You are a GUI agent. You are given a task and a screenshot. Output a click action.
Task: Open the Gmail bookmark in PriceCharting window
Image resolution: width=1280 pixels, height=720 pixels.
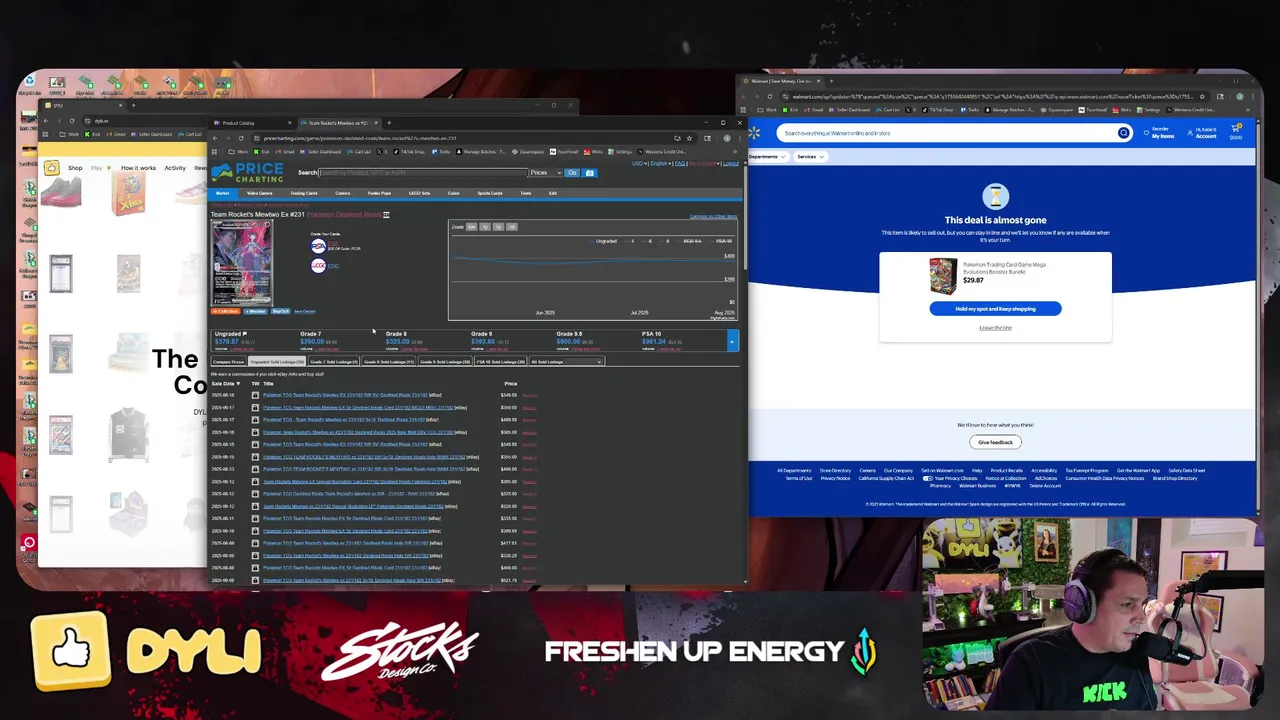[x=285, y=152]
